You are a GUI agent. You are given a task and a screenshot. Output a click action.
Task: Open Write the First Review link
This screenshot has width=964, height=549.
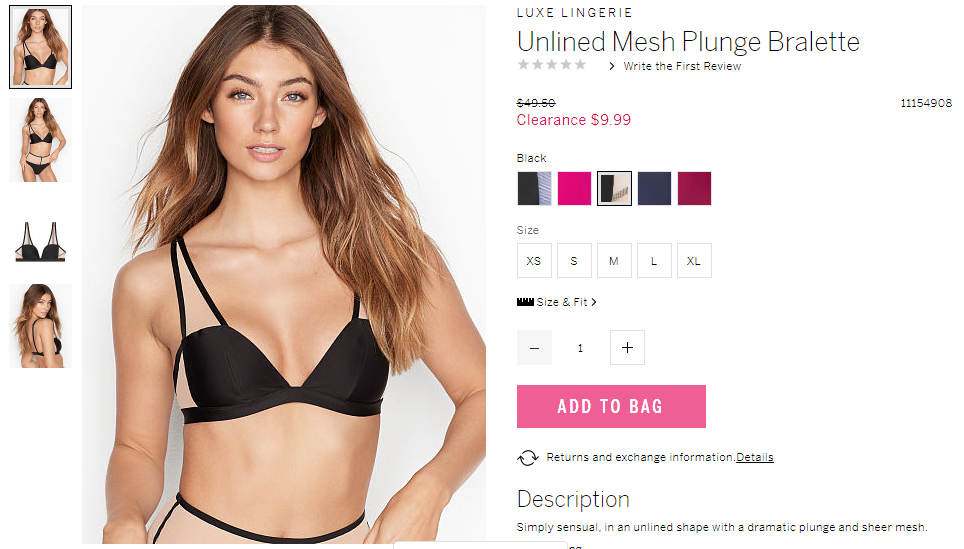tap(682, 66)
